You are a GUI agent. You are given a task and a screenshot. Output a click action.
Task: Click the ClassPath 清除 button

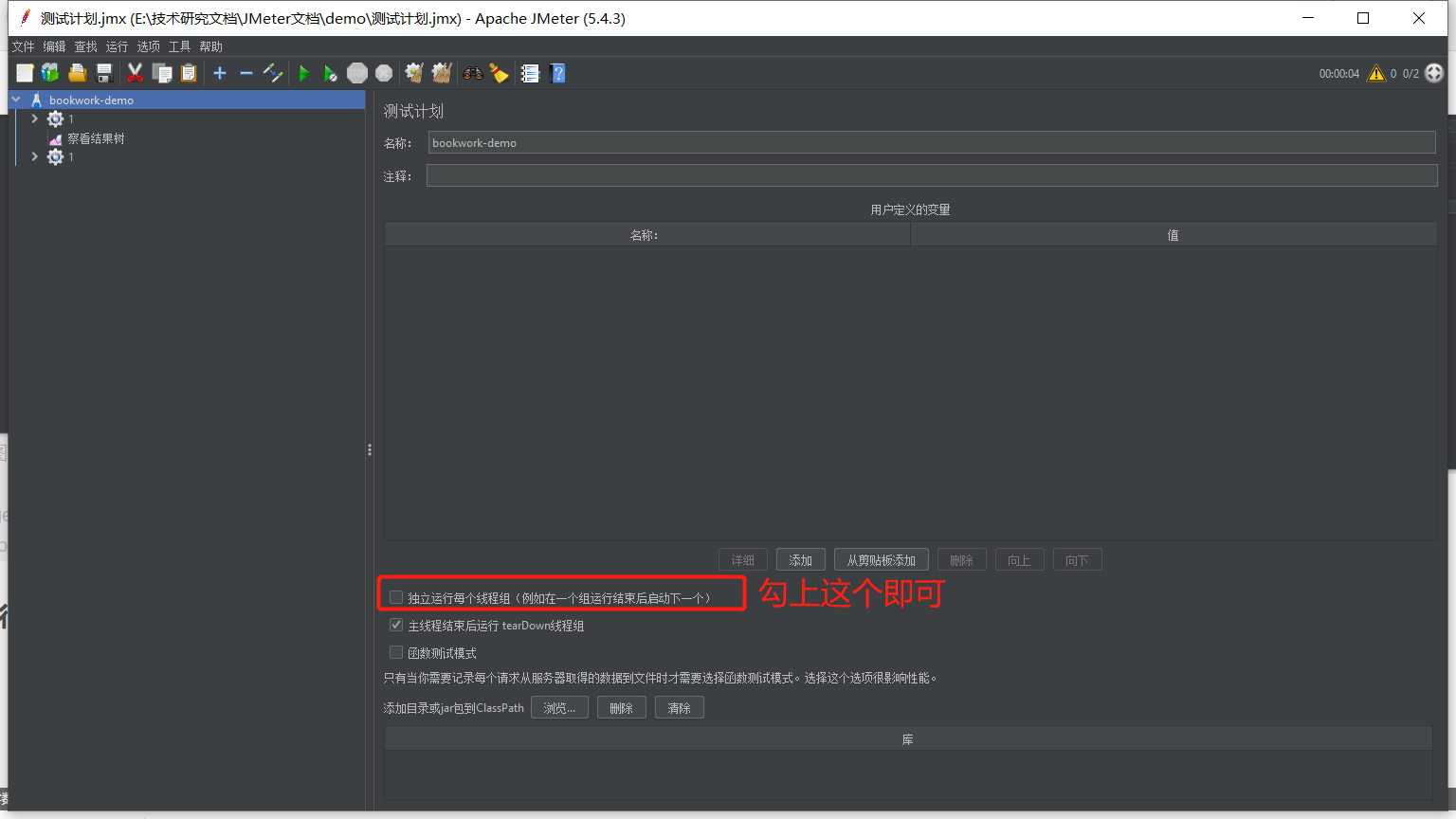pos(680,708)
